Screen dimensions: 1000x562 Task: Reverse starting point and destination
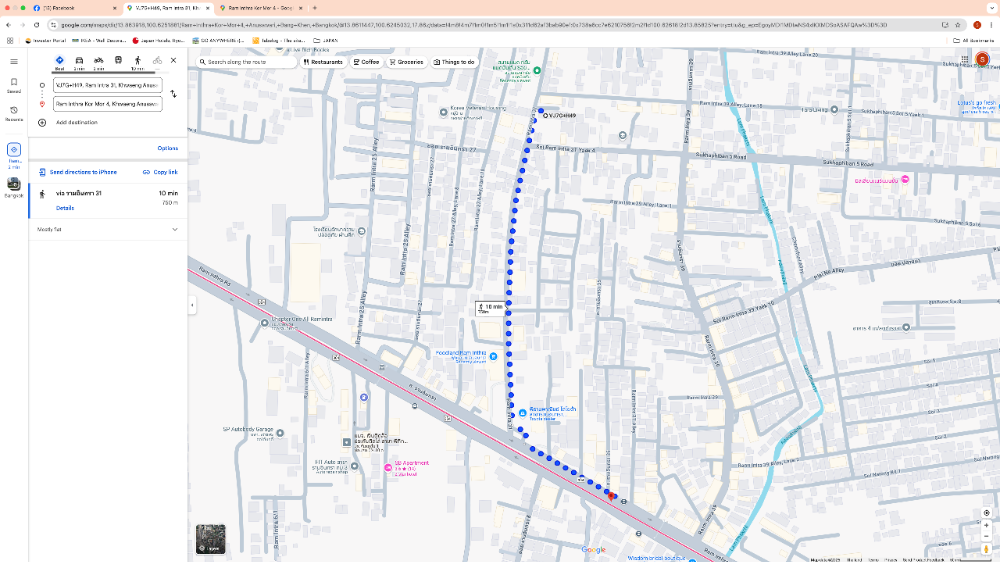click(x=173, y=94)
